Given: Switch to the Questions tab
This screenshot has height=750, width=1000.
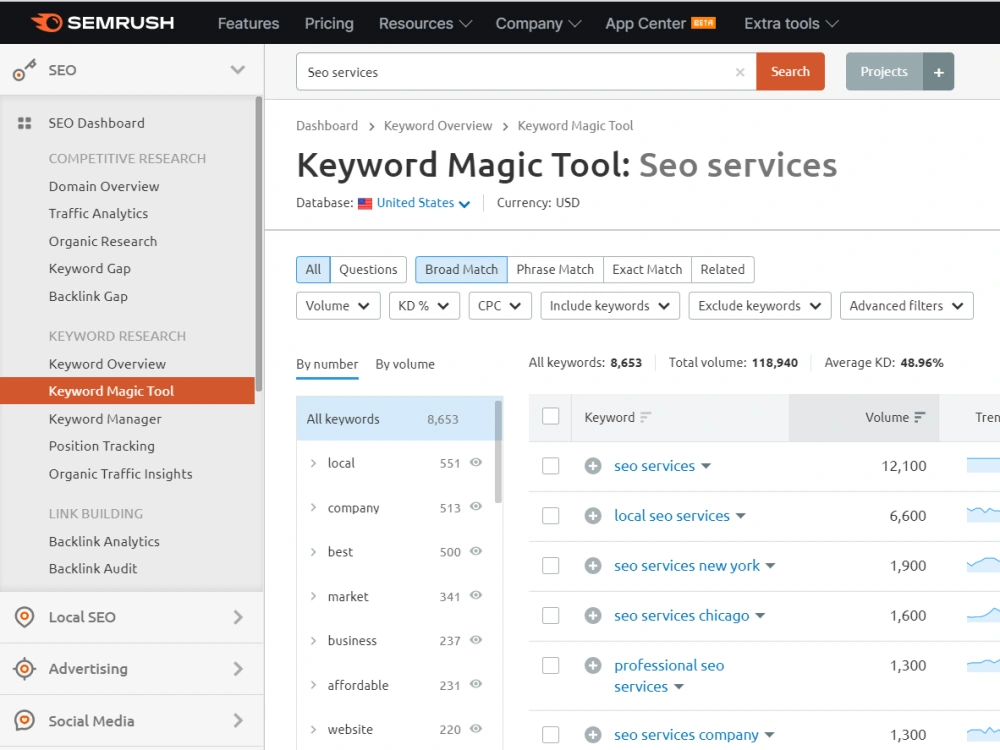Looking at the screenshot, I should [x=368, y=270].
